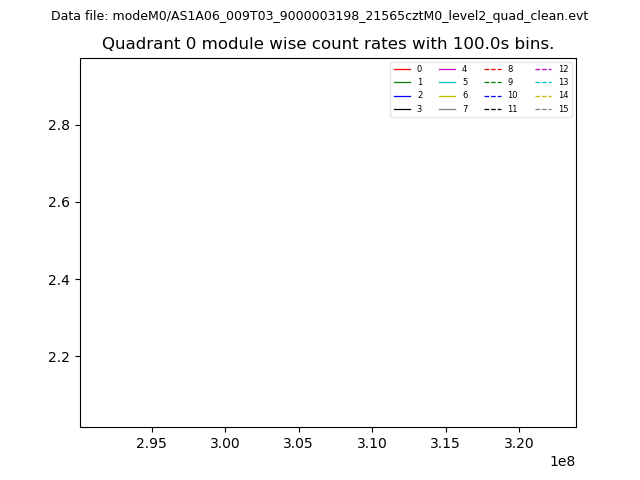Click the red solid line for module 0
The height and width of the screenshot is (480, 640).
click(402, 69)
